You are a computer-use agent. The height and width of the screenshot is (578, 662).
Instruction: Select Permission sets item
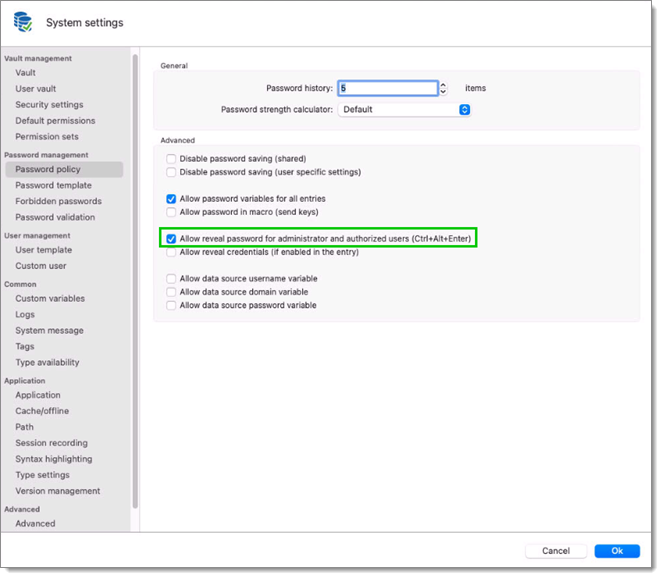47,137
